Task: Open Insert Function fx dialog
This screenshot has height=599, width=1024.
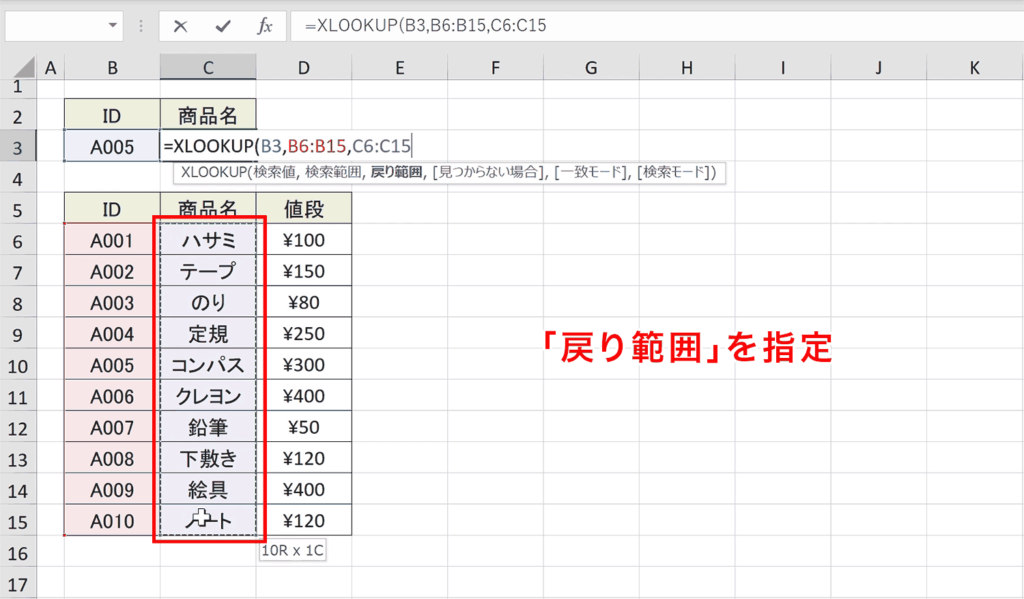Action: pyautogui.click(x=265, y=27)
